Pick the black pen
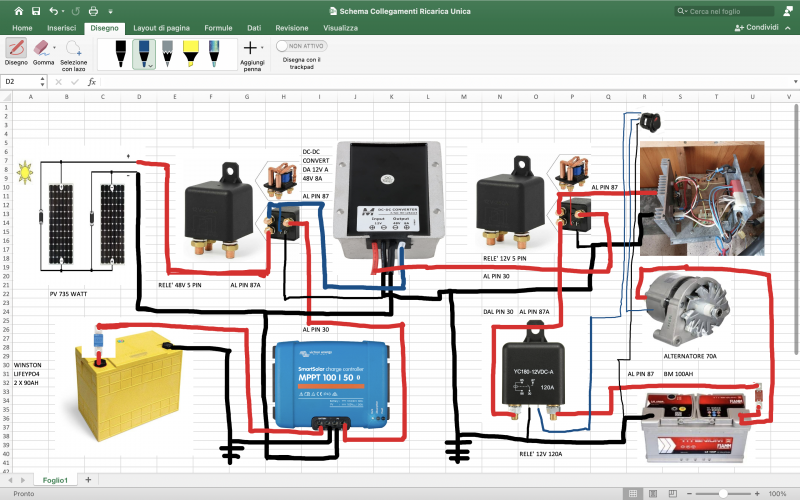Screen dimensions: 800x500 click(x=120, y=53)
